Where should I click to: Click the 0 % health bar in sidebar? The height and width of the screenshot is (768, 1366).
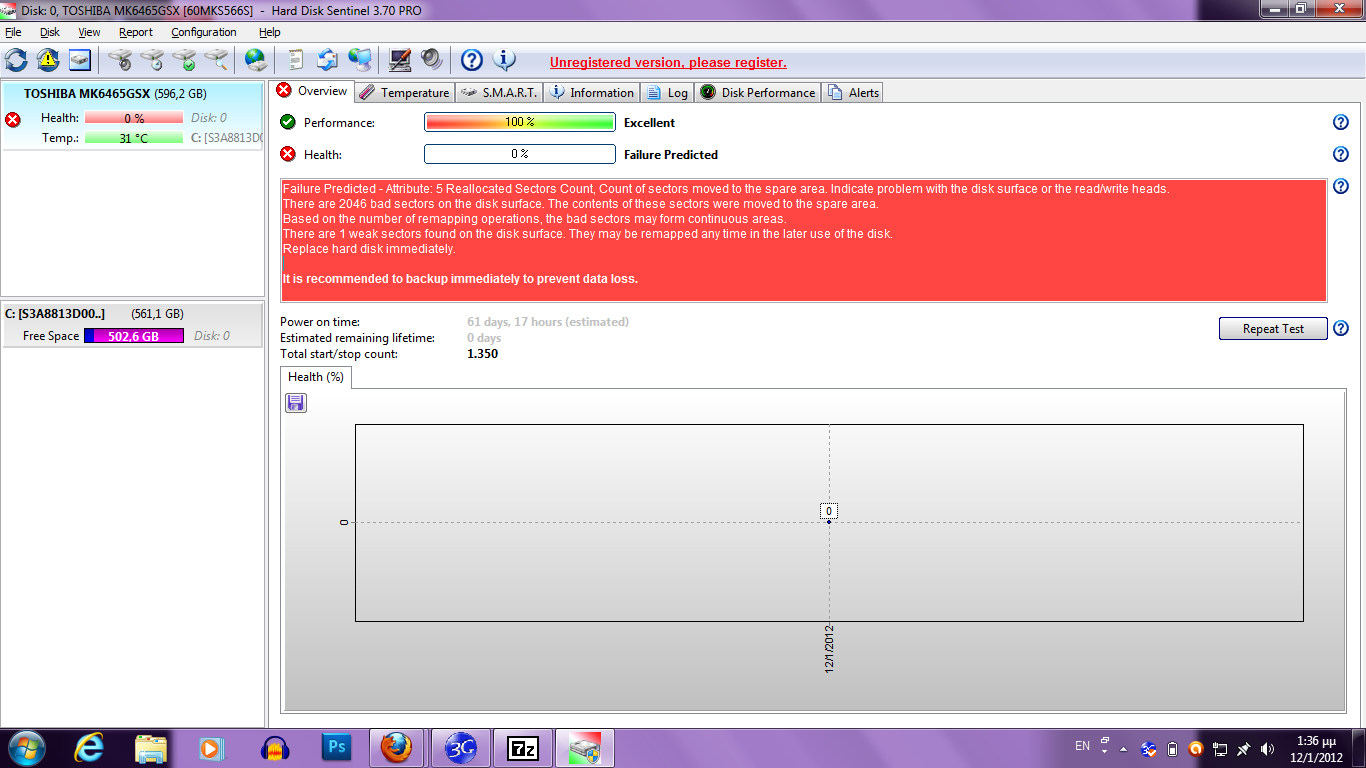click(x=134, y=118)
